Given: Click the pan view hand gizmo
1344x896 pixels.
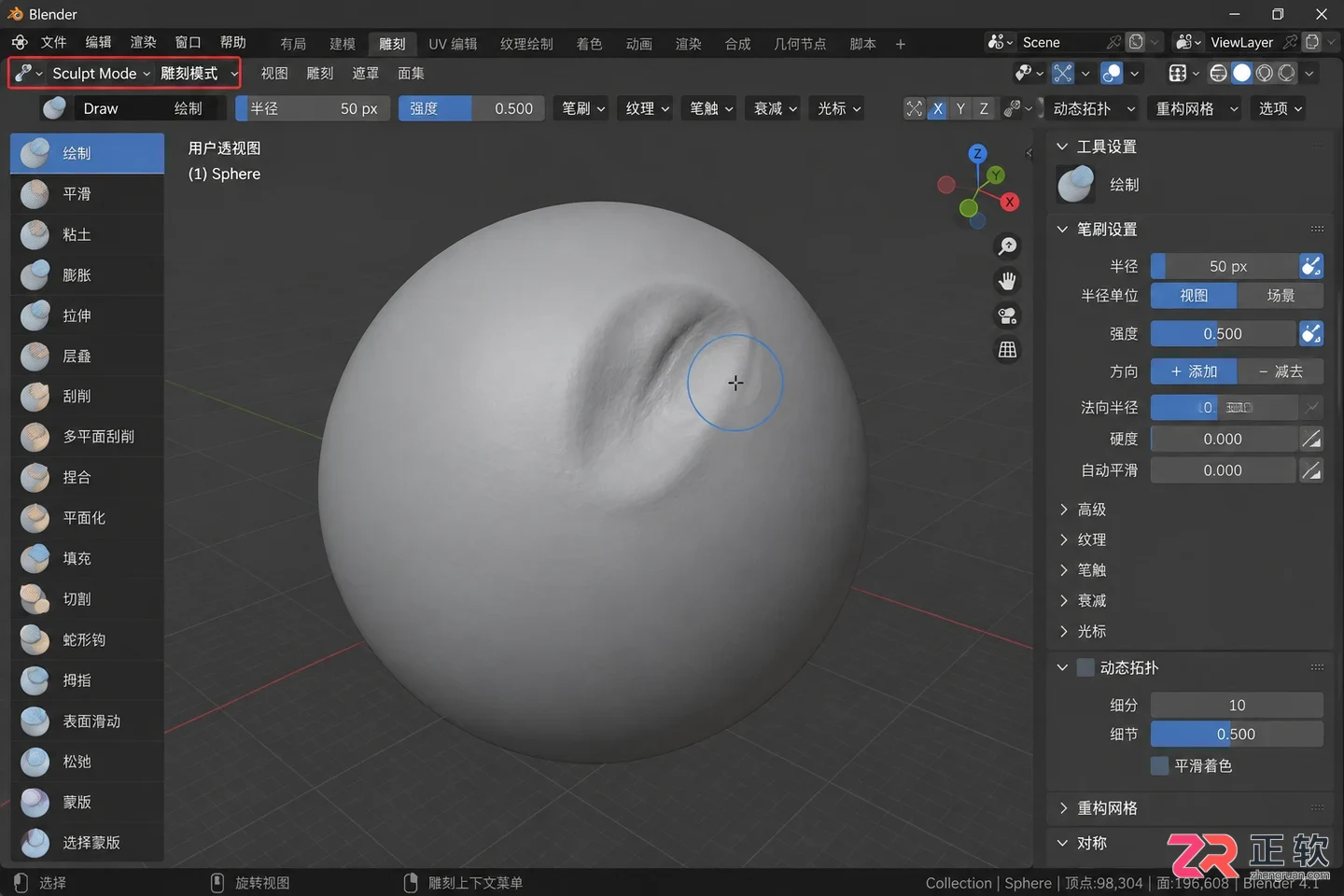Looking at the screenshot, I should (x=1007, y=281).
